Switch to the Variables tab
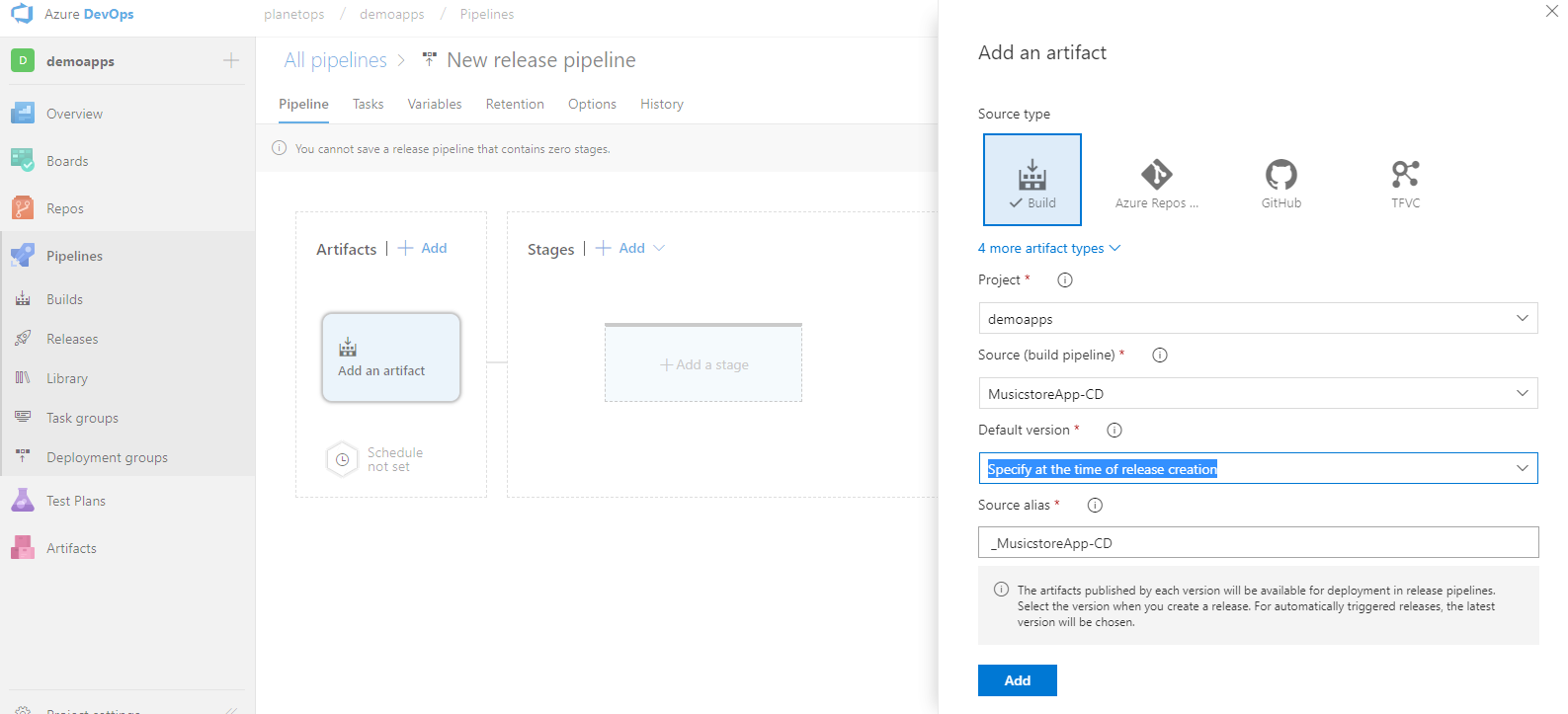The width and height of the screenshot is (1568, 714). coord(435,104)
